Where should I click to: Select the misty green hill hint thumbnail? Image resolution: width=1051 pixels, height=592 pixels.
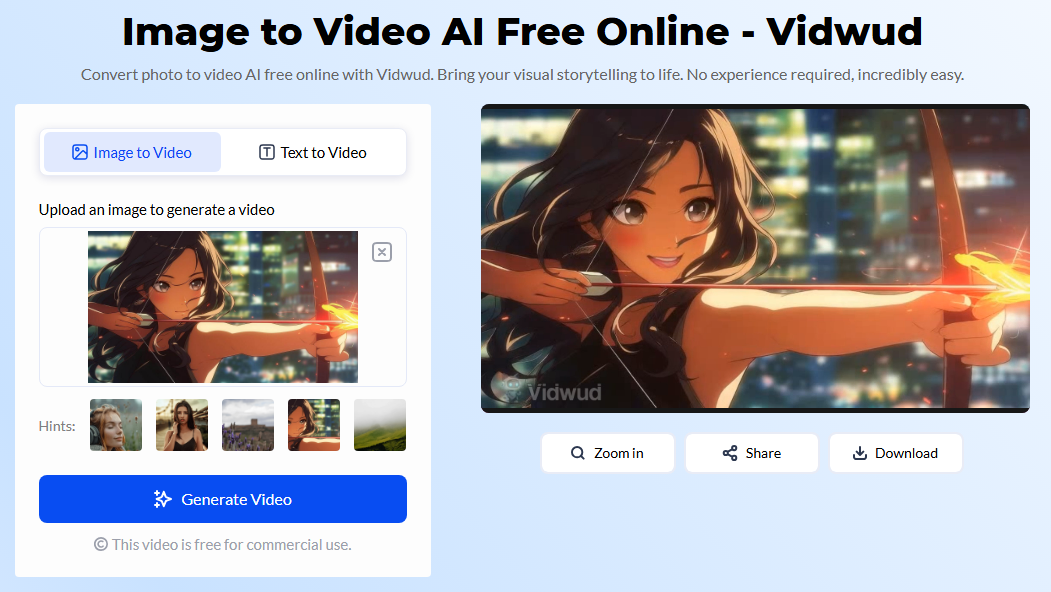380,425
